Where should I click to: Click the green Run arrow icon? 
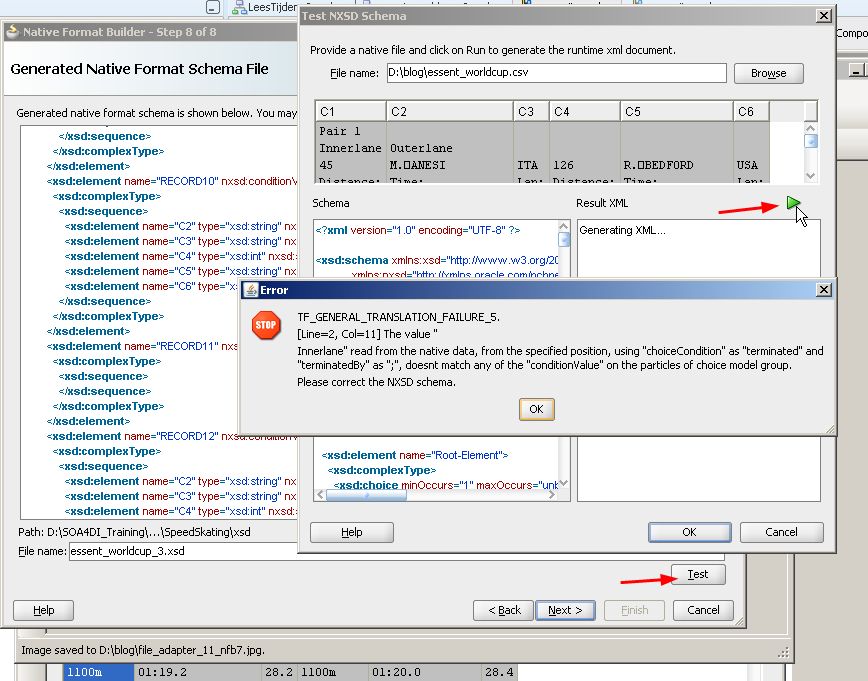[793, 204]
